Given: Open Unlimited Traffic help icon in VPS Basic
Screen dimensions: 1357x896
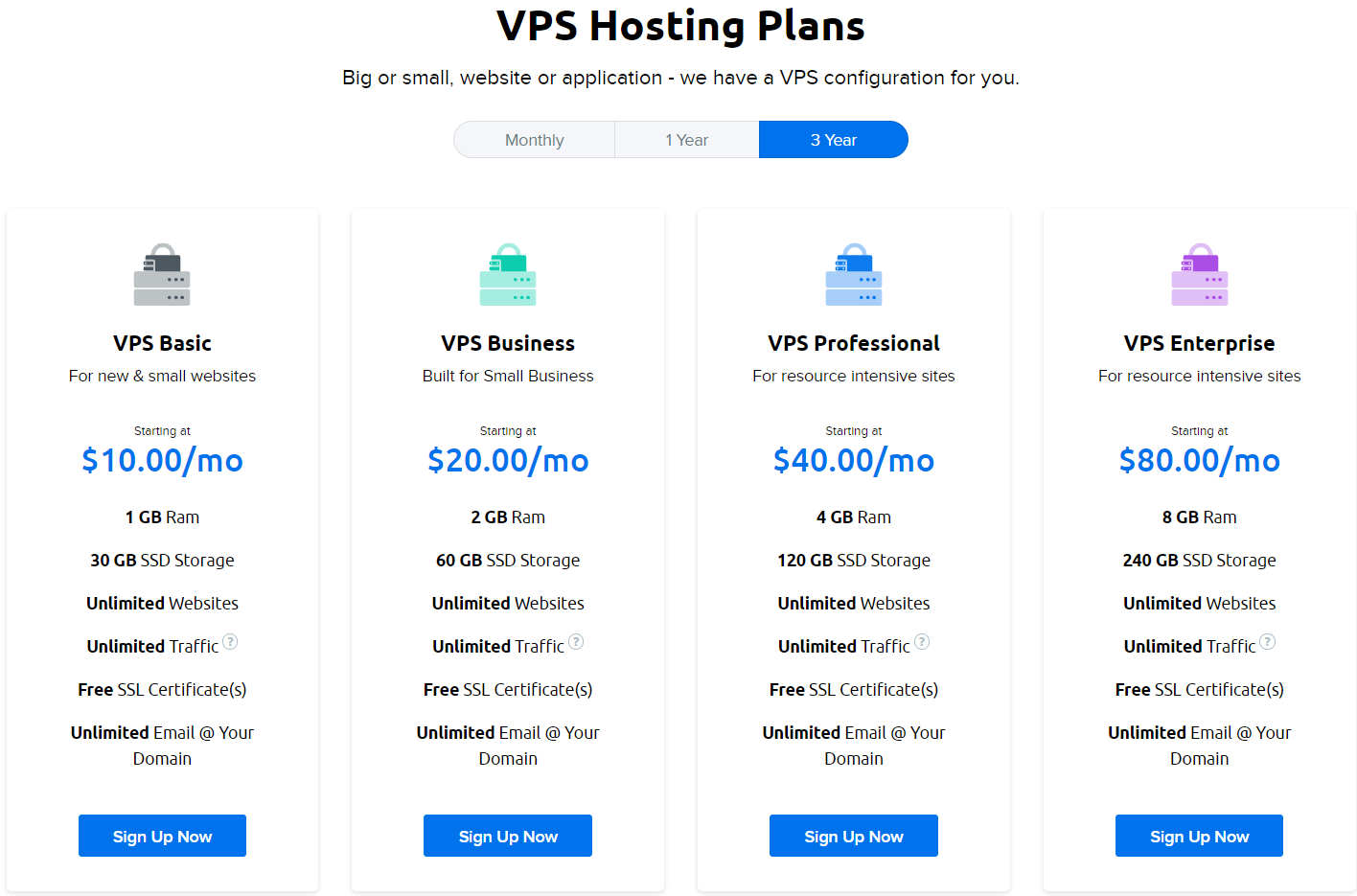Looking at the screenshot, I should pos(230,642).
